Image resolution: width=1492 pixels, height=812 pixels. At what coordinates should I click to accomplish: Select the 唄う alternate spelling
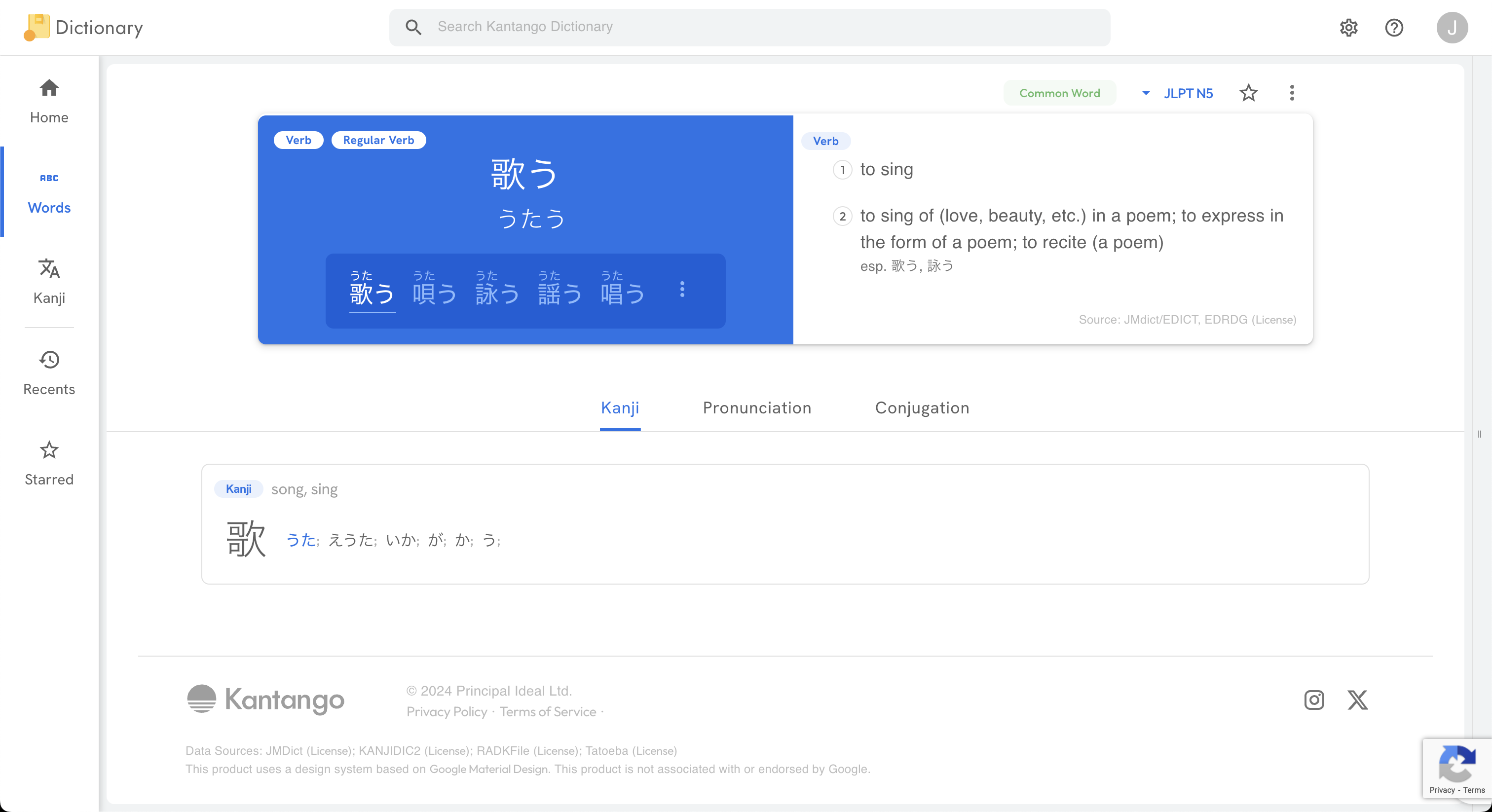[434, 289]
